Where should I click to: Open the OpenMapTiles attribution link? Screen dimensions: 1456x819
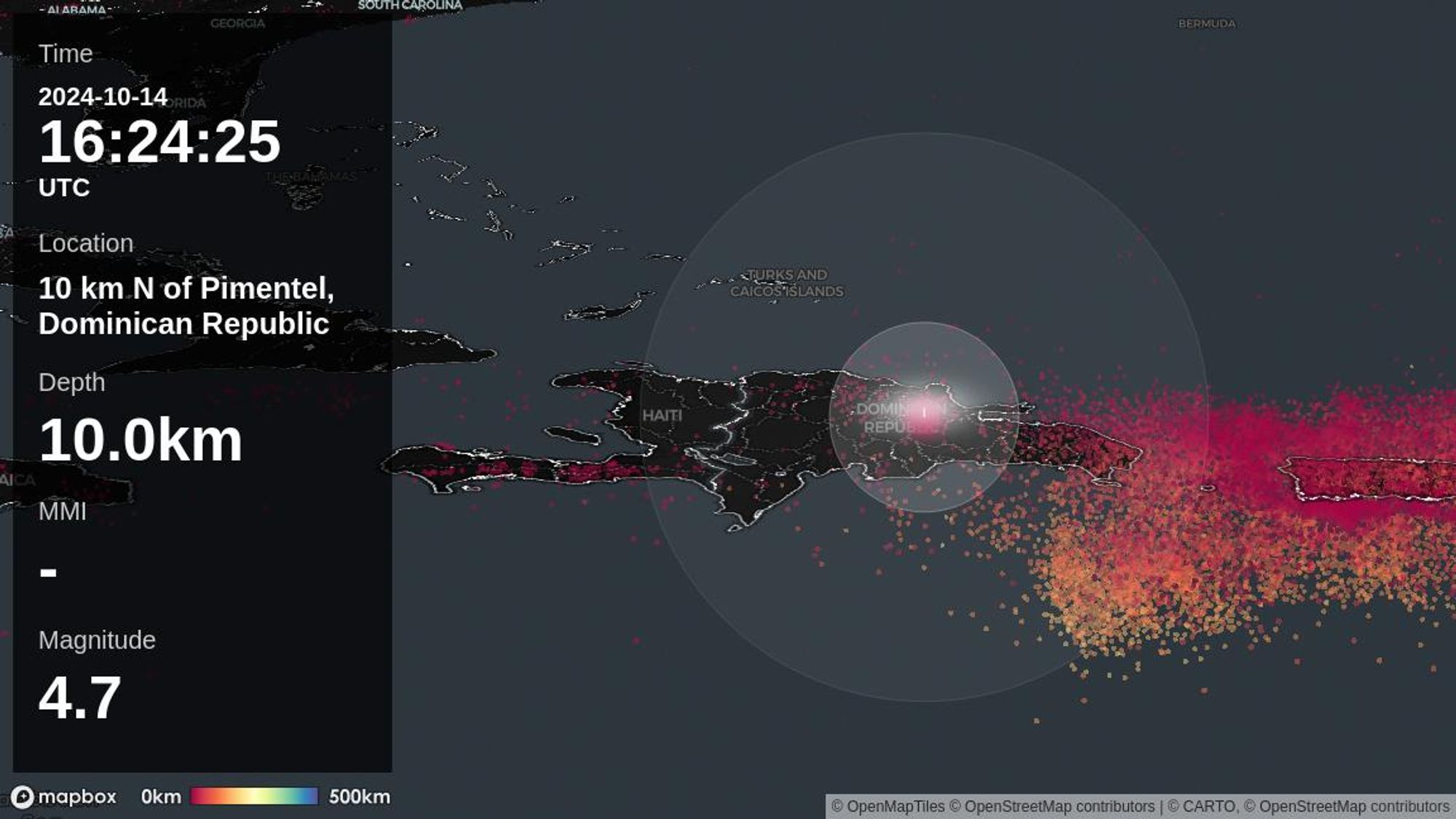(x=888, y=807)
